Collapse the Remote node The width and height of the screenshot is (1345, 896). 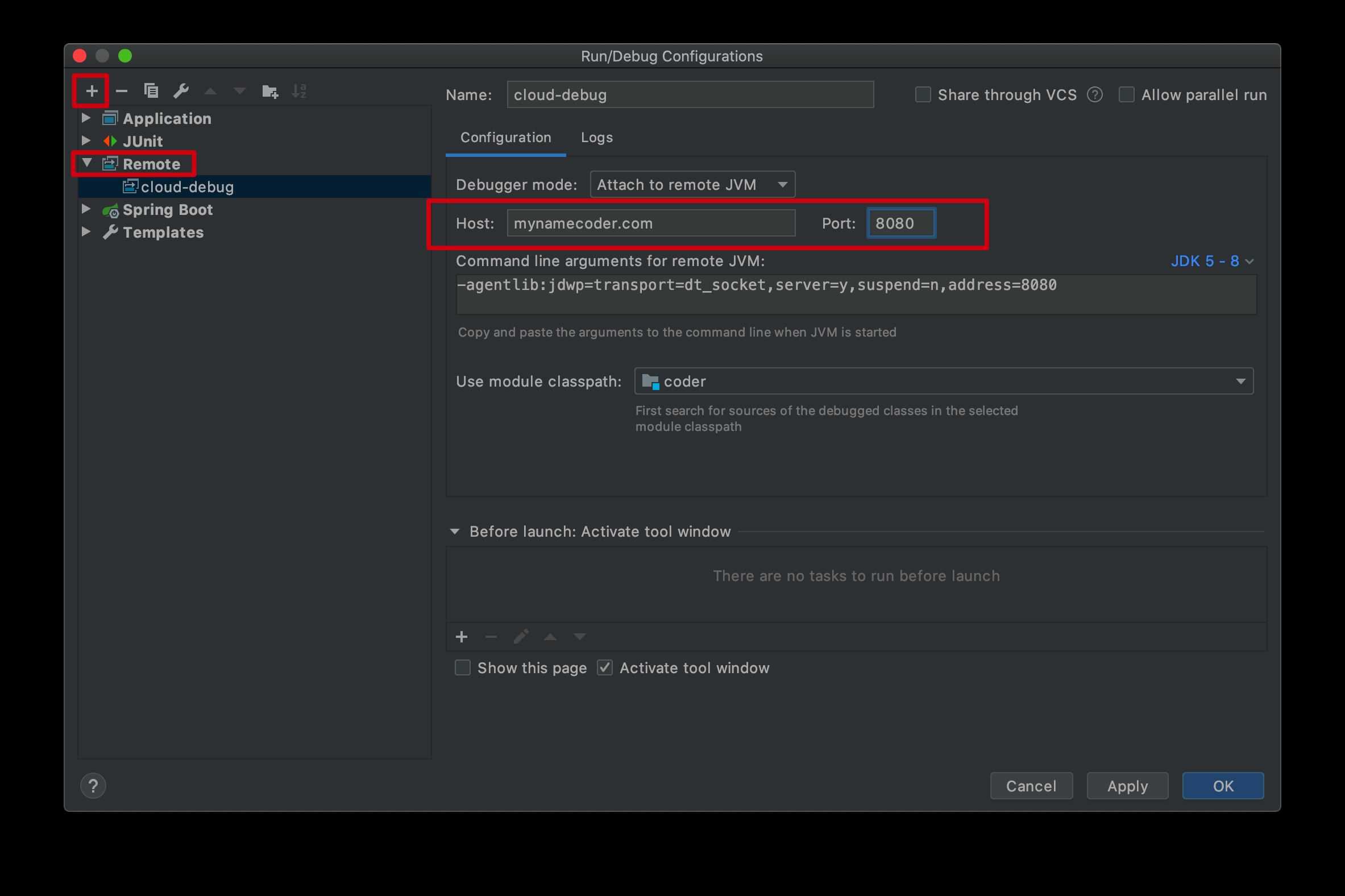pyautogui.click(x=87, y=163)
